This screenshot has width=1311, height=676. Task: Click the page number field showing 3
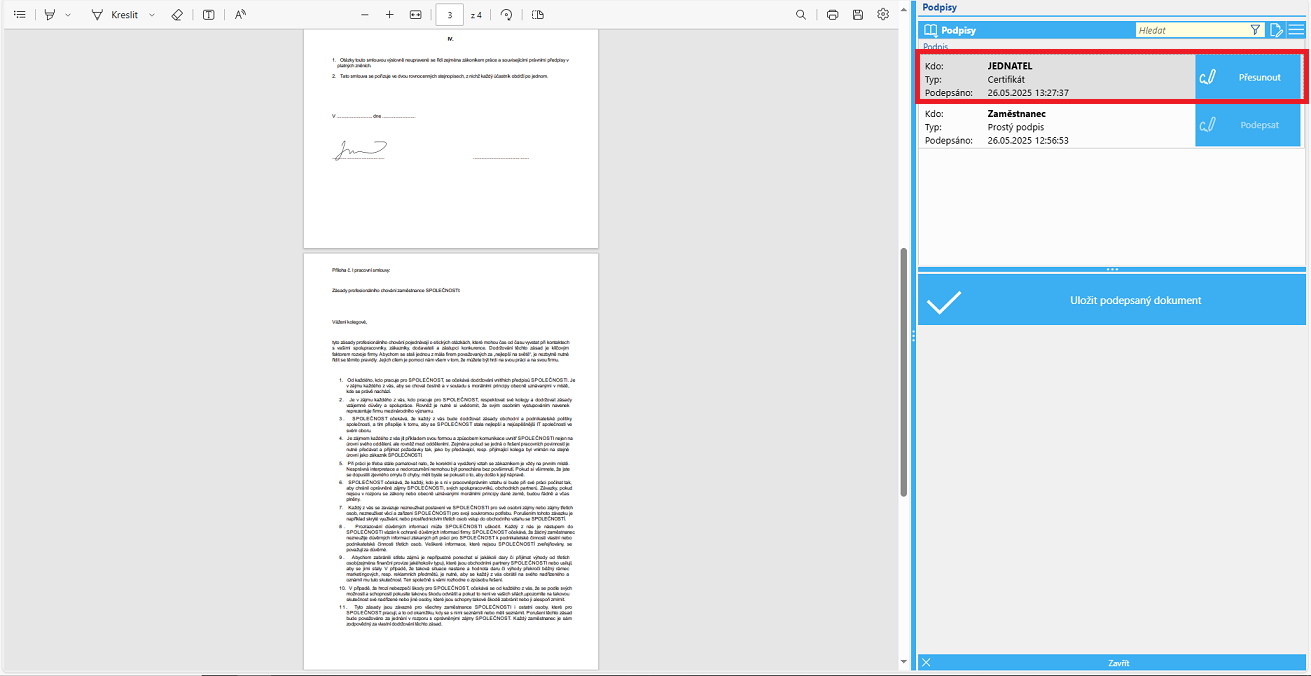pos(450,15)
